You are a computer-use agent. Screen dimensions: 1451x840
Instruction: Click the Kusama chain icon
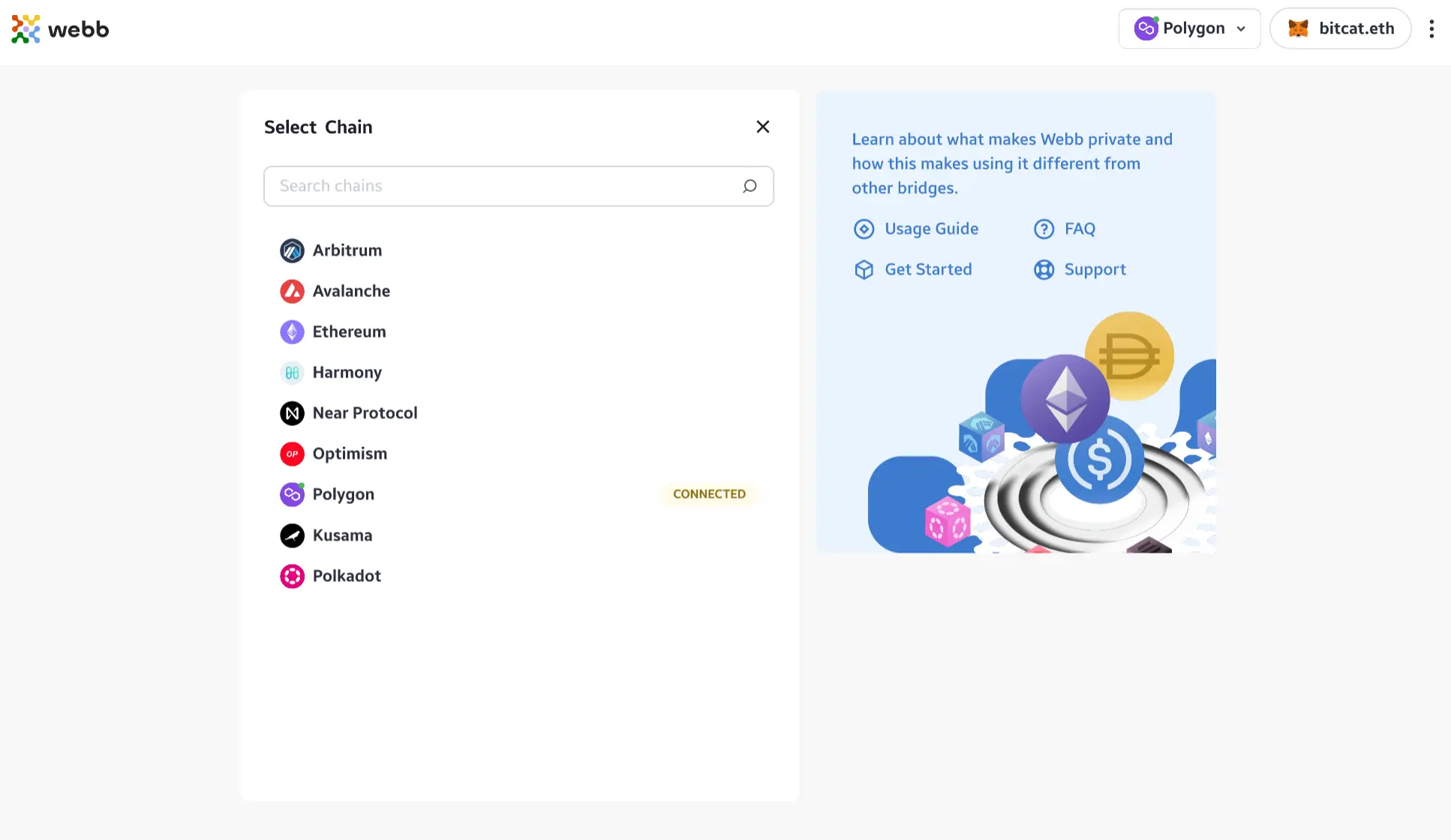(292, 535)
